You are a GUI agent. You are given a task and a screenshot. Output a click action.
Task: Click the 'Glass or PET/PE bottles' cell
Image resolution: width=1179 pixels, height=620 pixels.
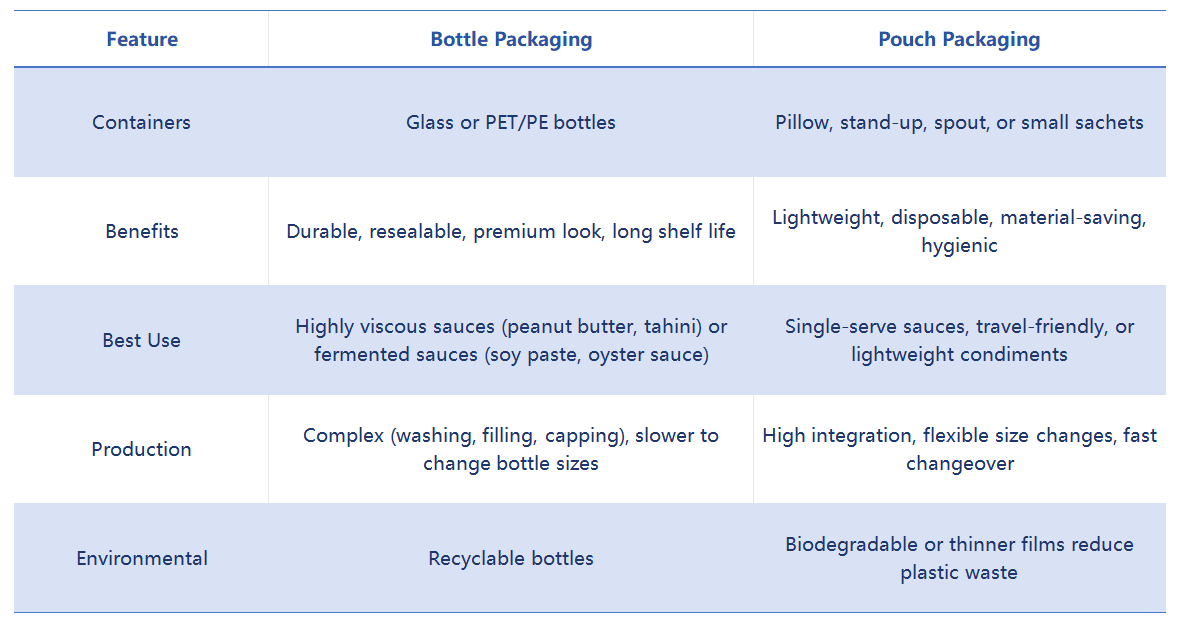coord(511,123)
